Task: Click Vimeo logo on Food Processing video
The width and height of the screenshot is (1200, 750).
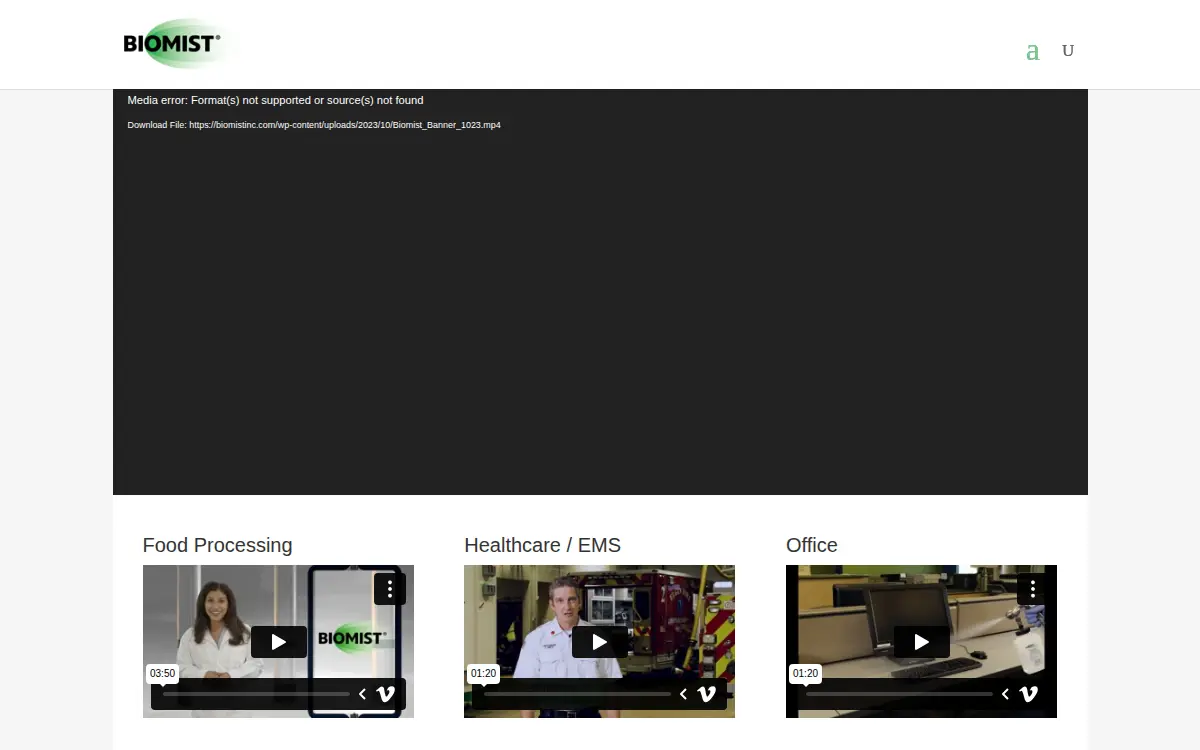Action: (x=386, y=694)
